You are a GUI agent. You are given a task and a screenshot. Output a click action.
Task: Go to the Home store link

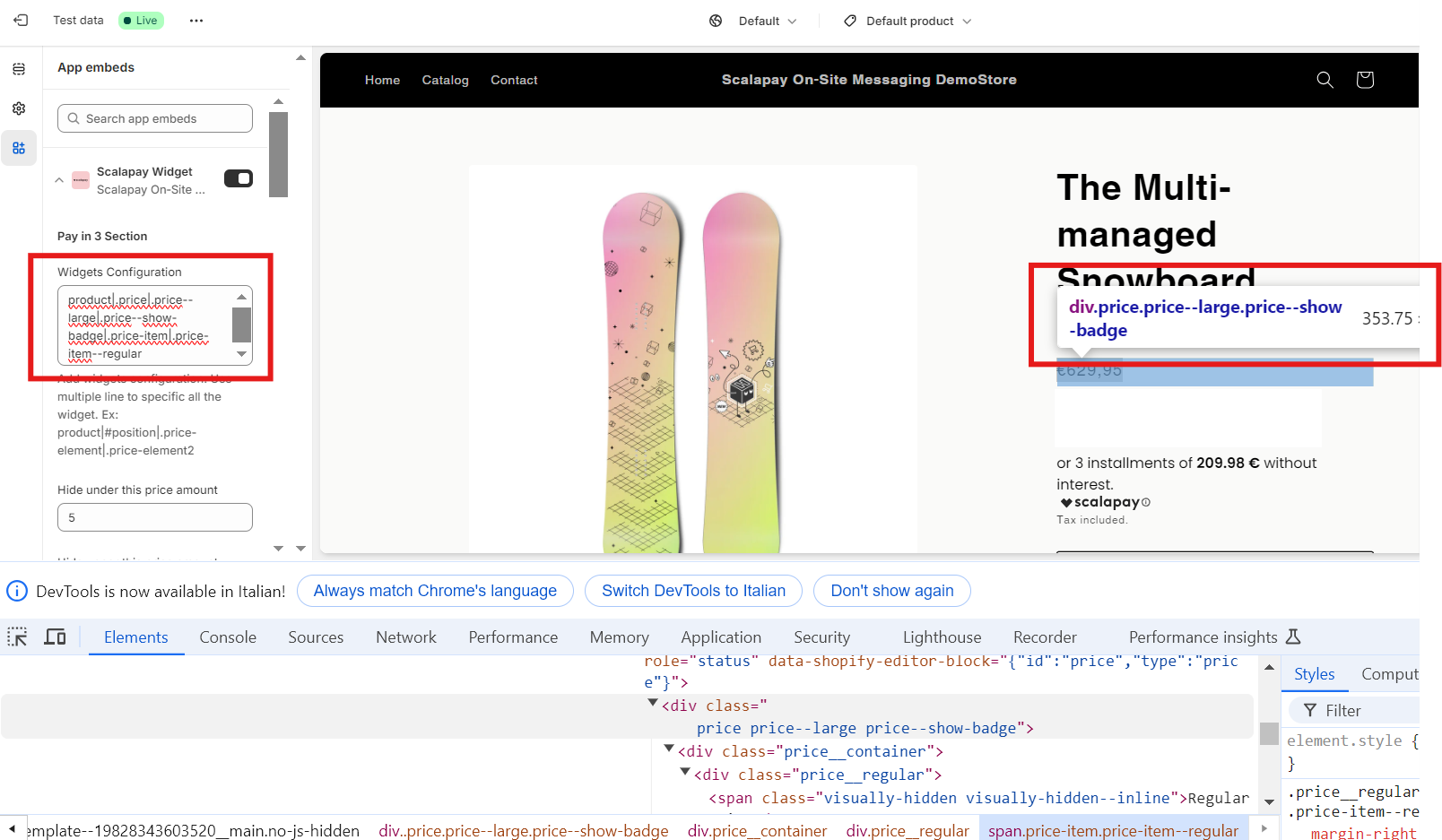click(382, 80)
